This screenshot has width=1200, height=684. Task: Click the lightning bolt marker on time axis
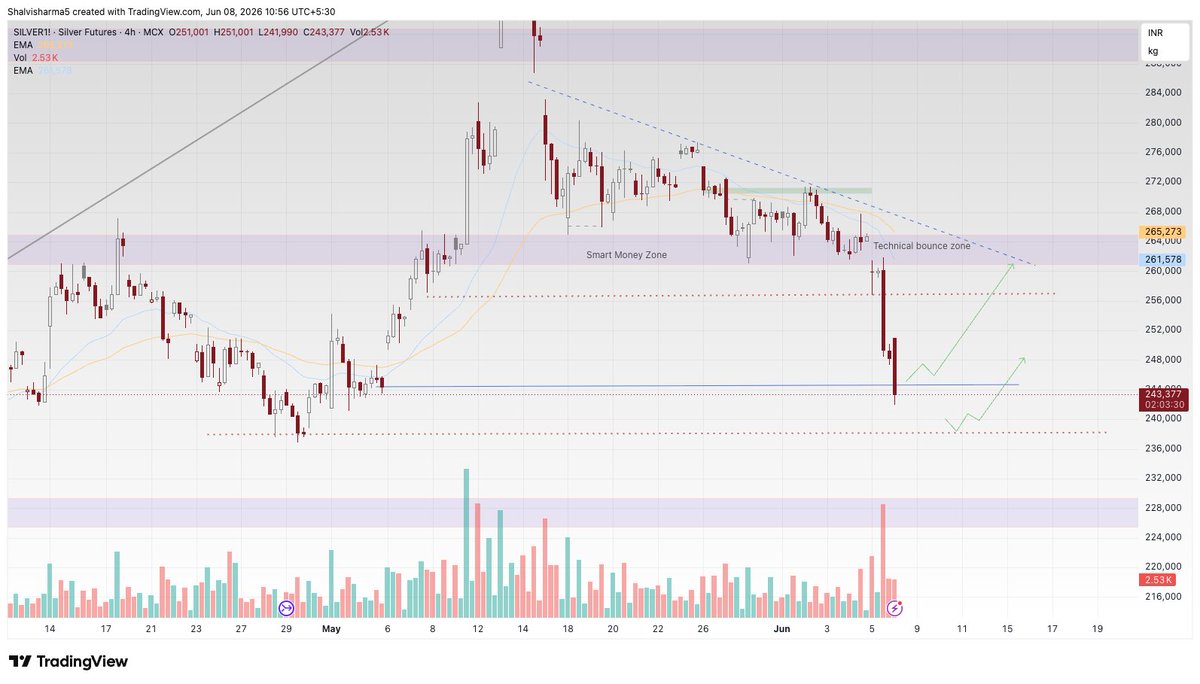pos(896,608)
